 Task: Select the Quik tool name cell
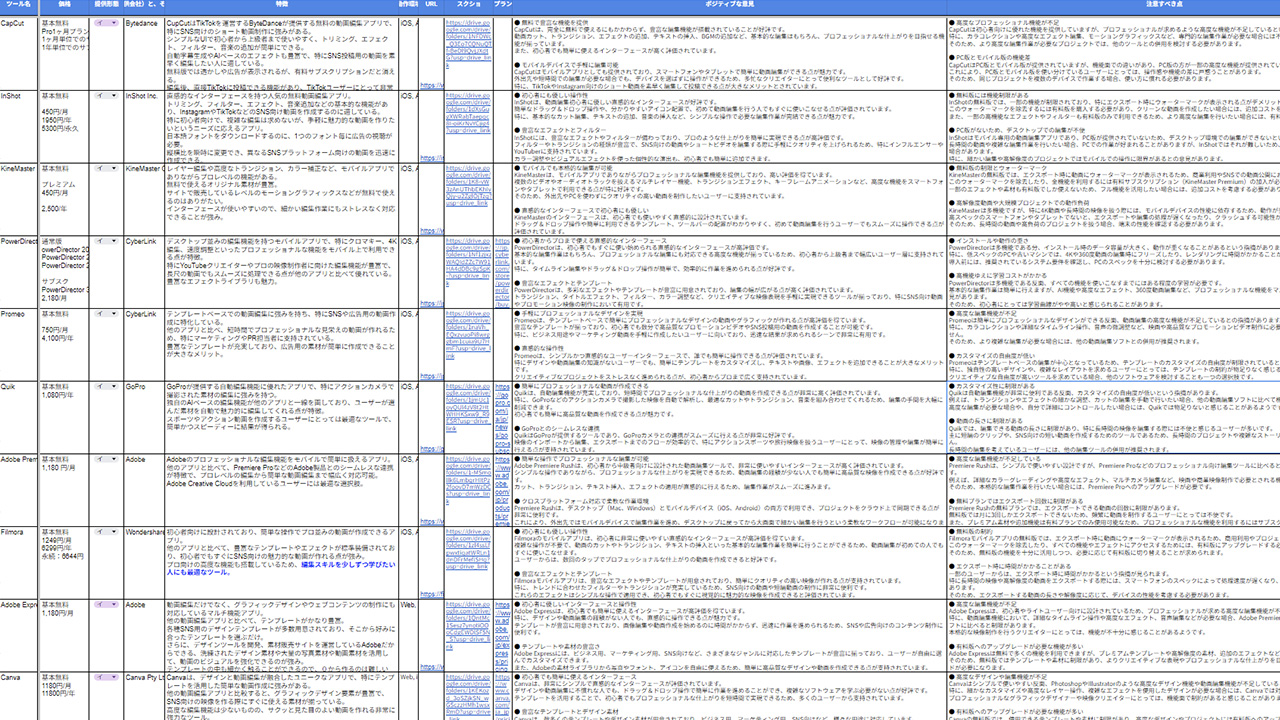click(19, 417)
